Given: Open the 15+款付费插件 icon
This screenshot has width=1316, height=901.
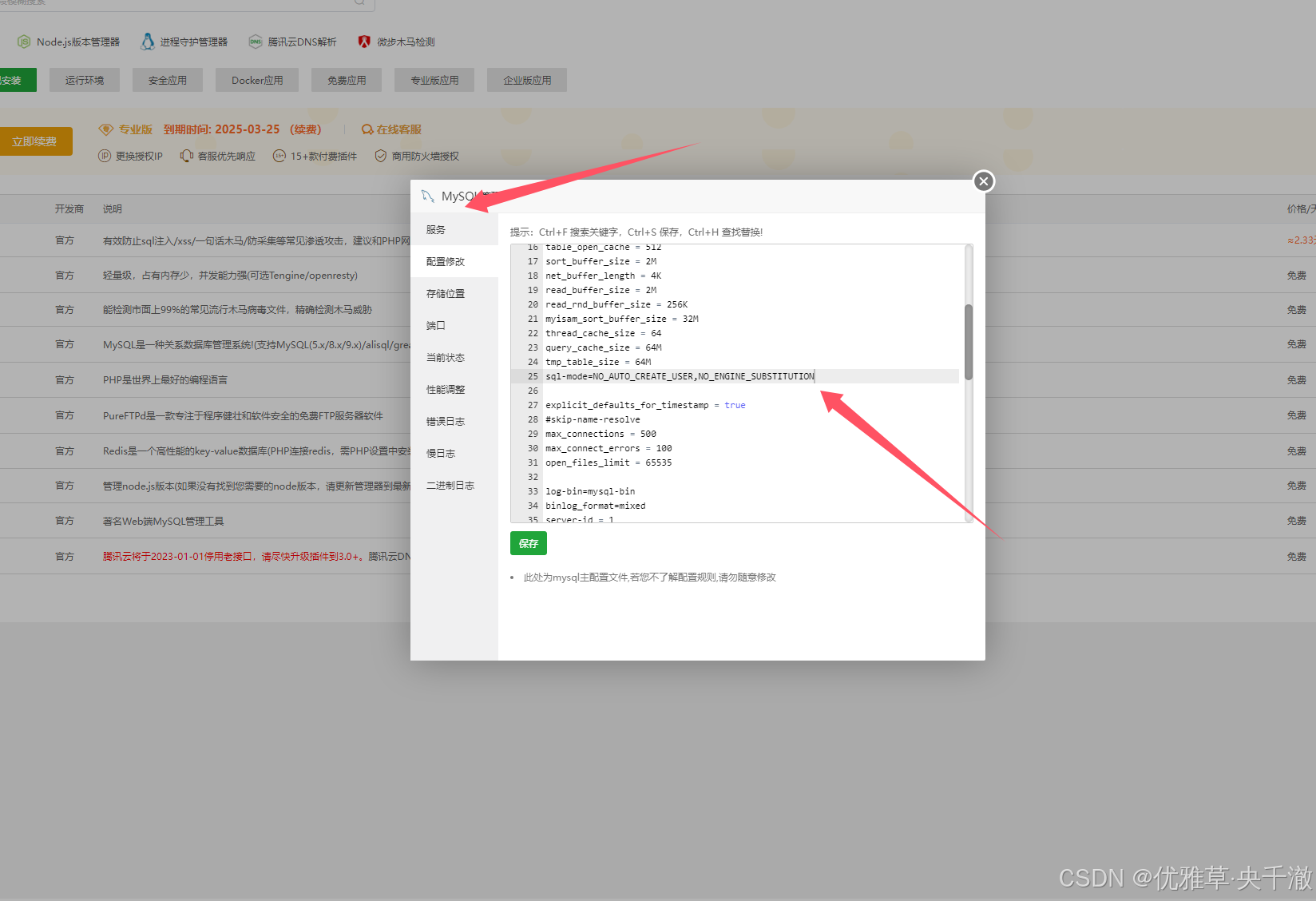Looking at the screenshot, I should pos(280,156).
